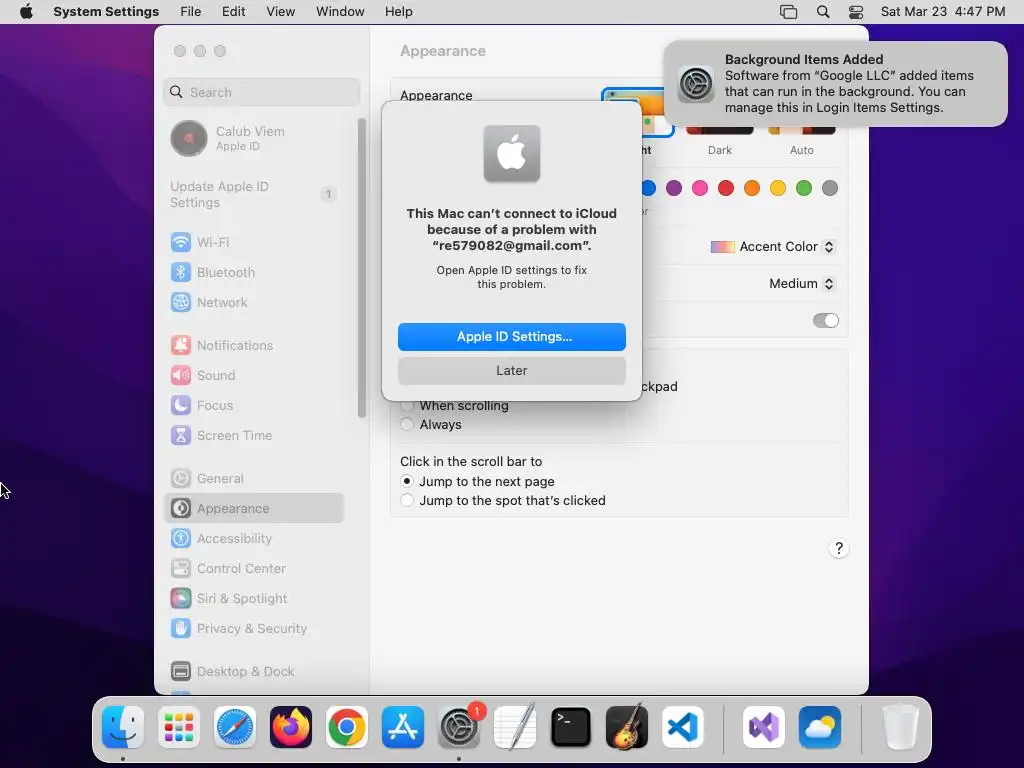Open TextEdit from the Dock
Image resolution: width=1024 pixels, height=768 pixels.
tap(515, 727)
